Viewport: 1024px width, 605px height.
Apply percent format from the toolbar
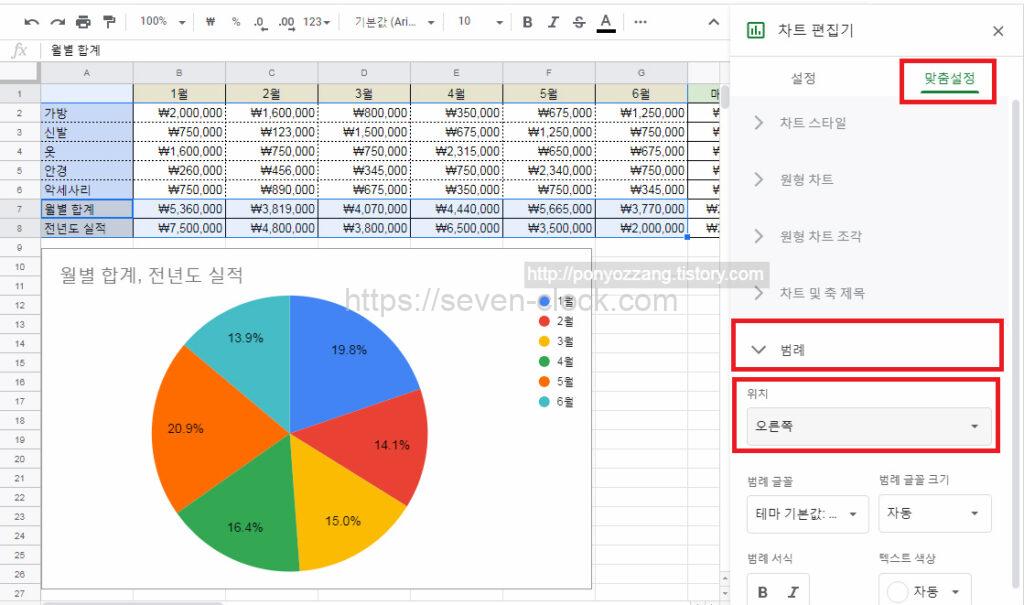click(x=236, y=21)
